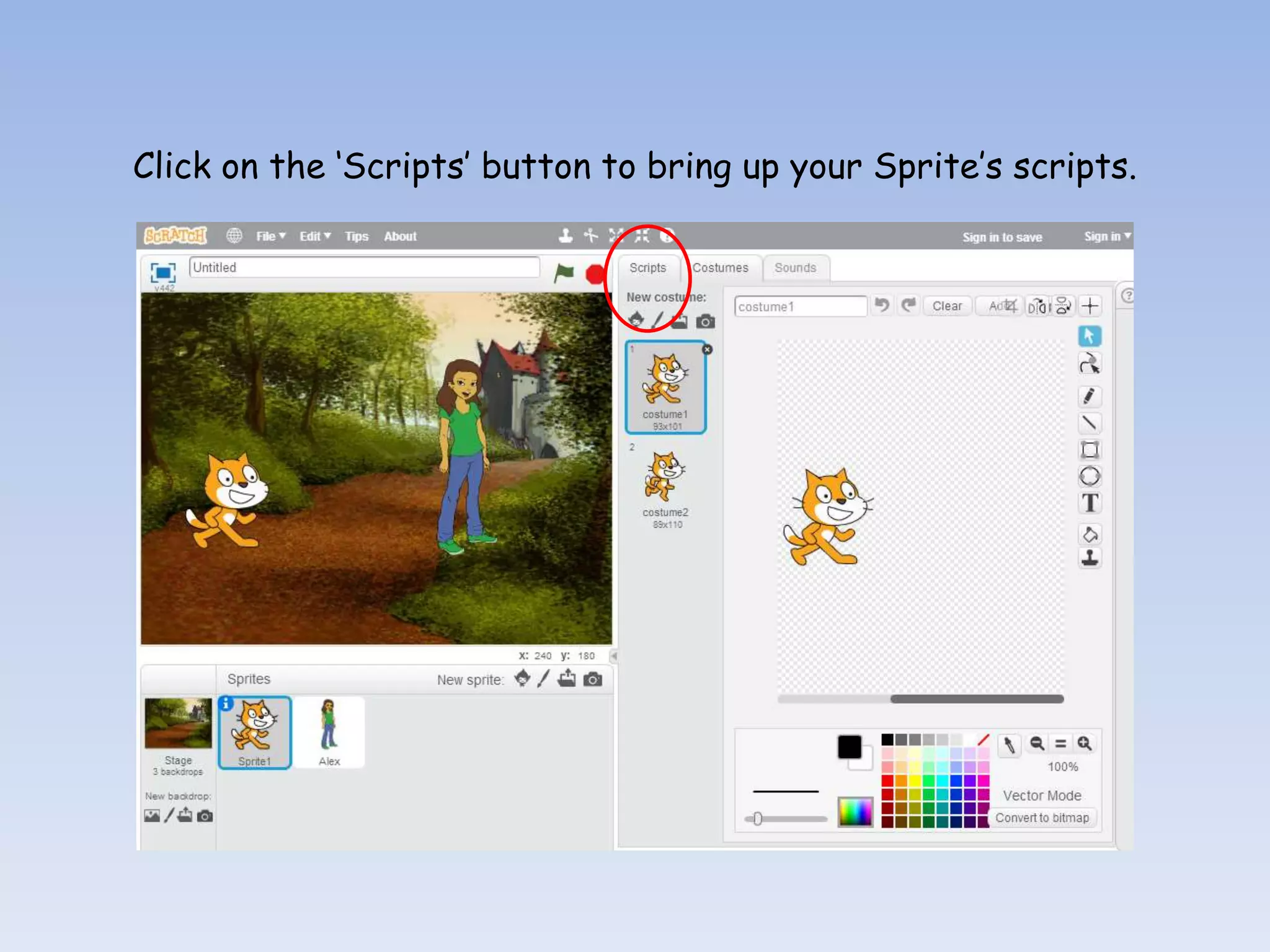The height and width of the screenshot is (952, 1270).
Task: Switch stage to full screen mode
Action: 163,272
